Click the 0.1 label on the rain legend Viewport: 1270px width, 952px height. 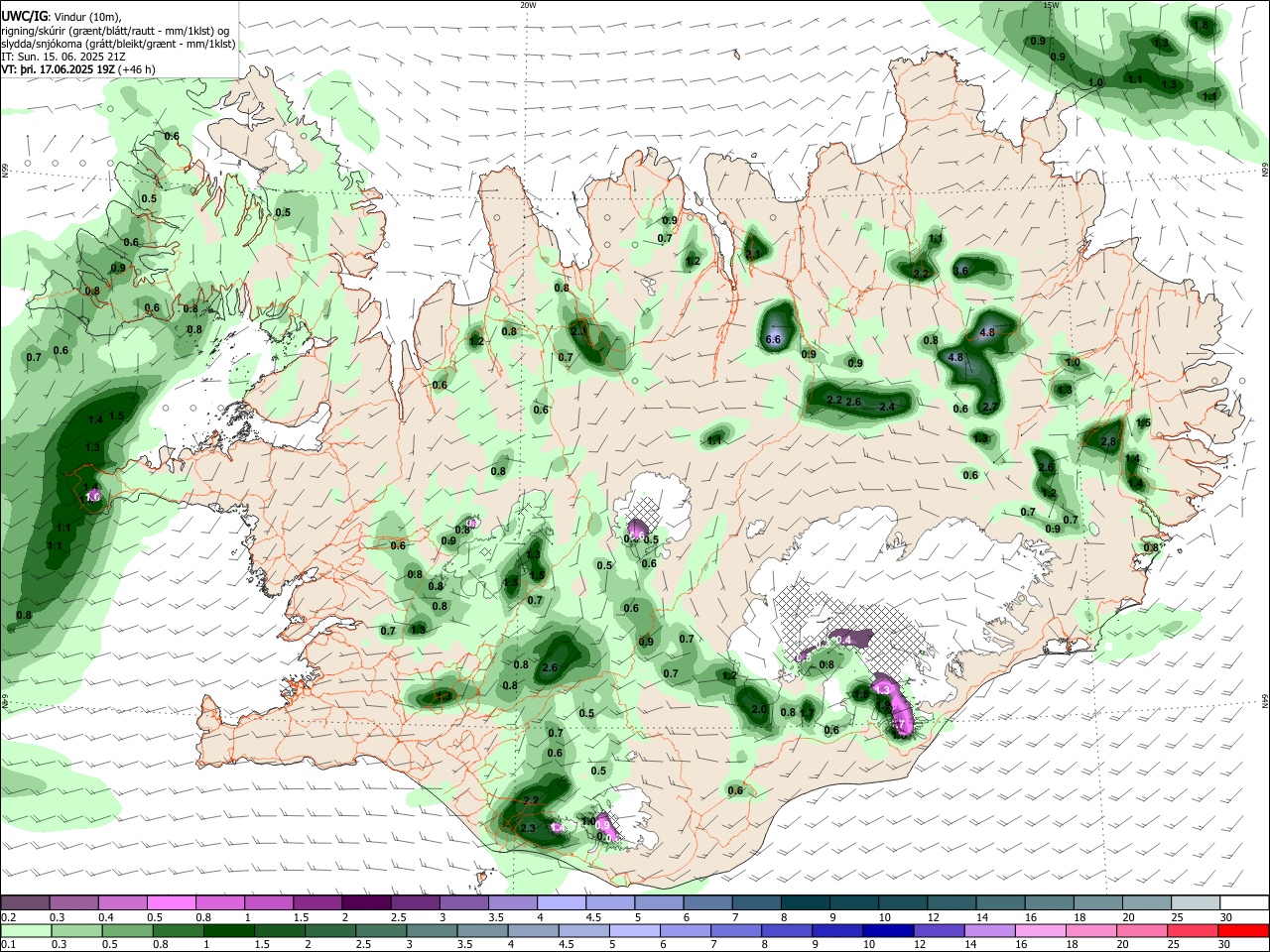pyautogui.click(x=8, y=945)
